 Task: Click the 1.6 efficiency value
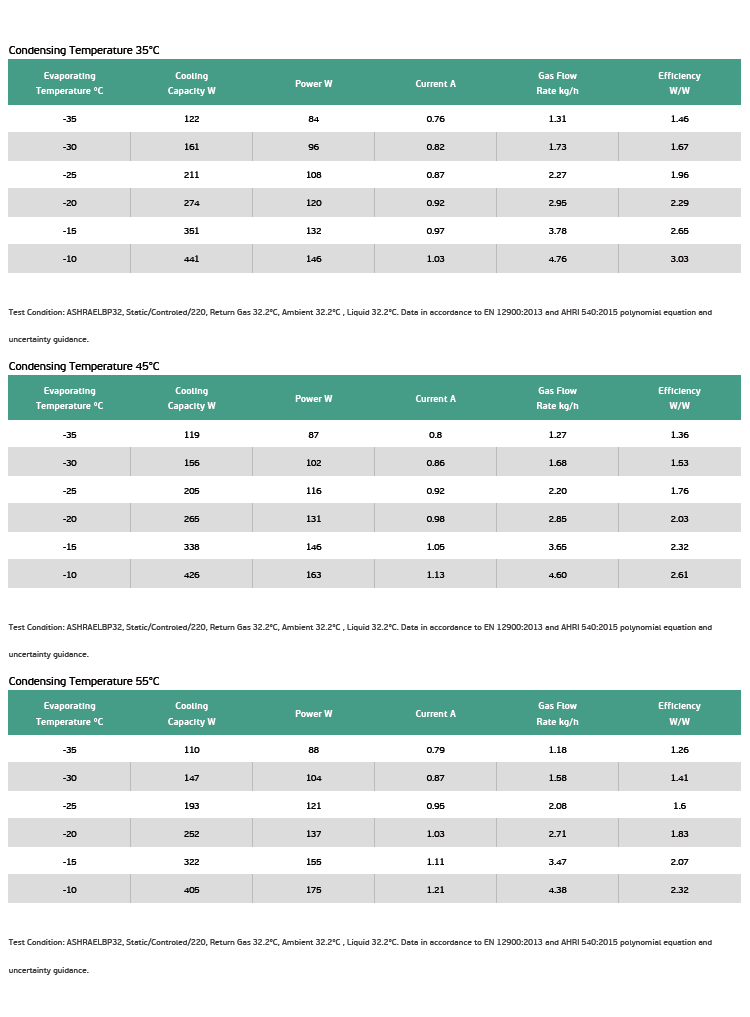click(x=679, y=806)
